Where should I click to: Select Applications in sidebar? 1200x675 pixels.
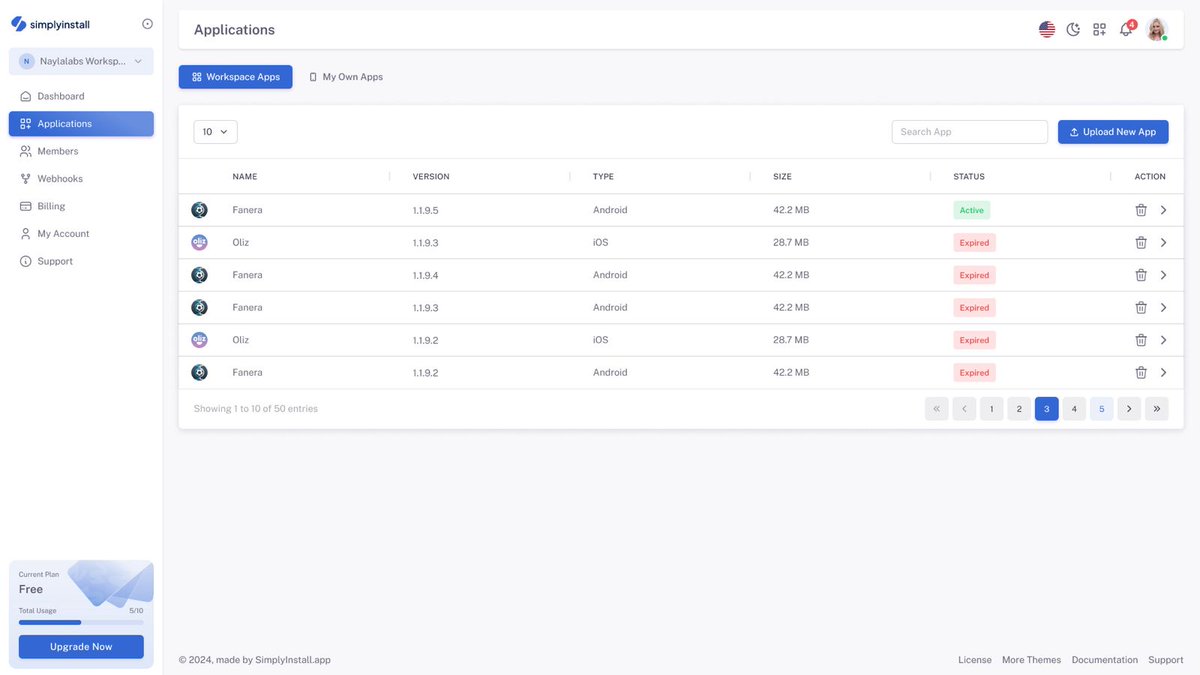click(x=81, y=124)
